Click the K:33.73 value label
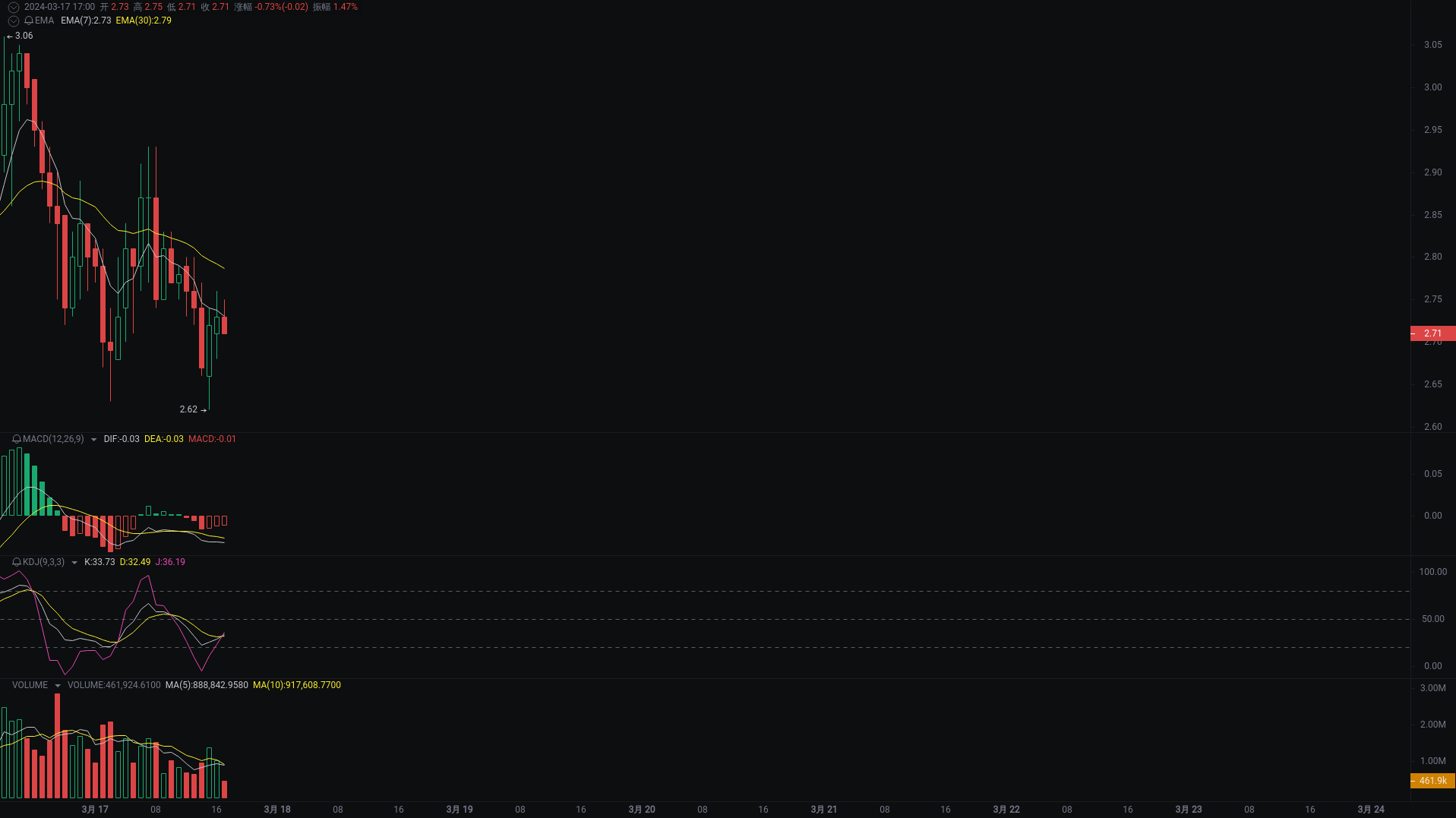Screen dimensions: 1456x818 point(99,562)
